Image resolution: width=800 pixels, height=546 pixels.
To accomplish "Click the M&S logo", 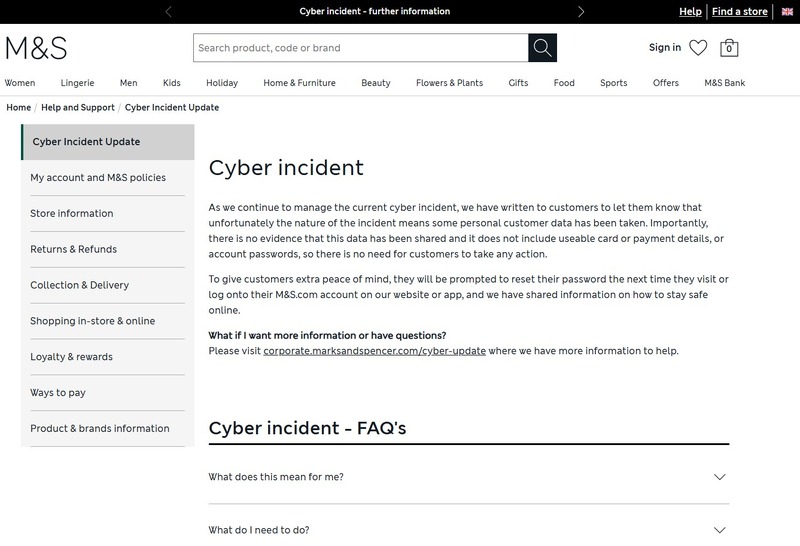I will 36,48.
